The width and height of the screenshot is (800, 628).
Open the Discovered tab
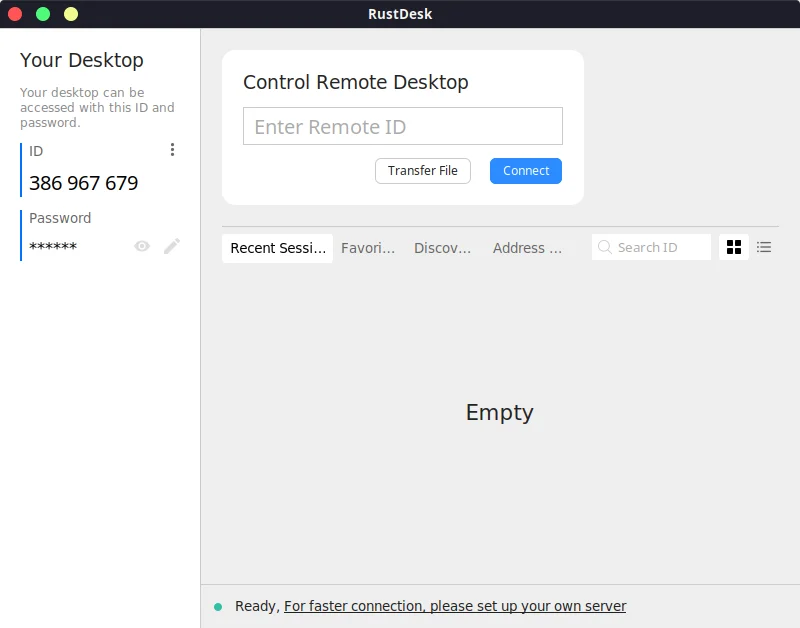(442, 248)
